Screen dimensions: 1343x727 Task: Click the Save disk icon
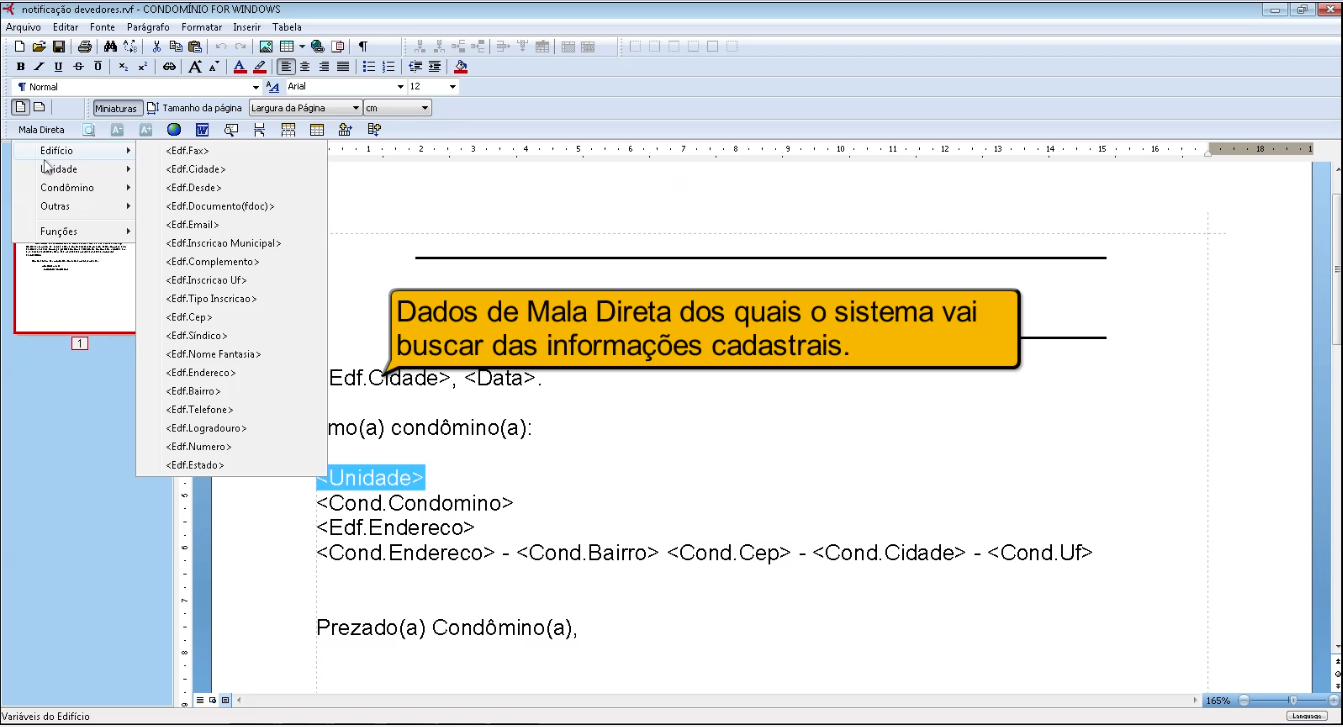pyautogui.click(x=59, y=47)
